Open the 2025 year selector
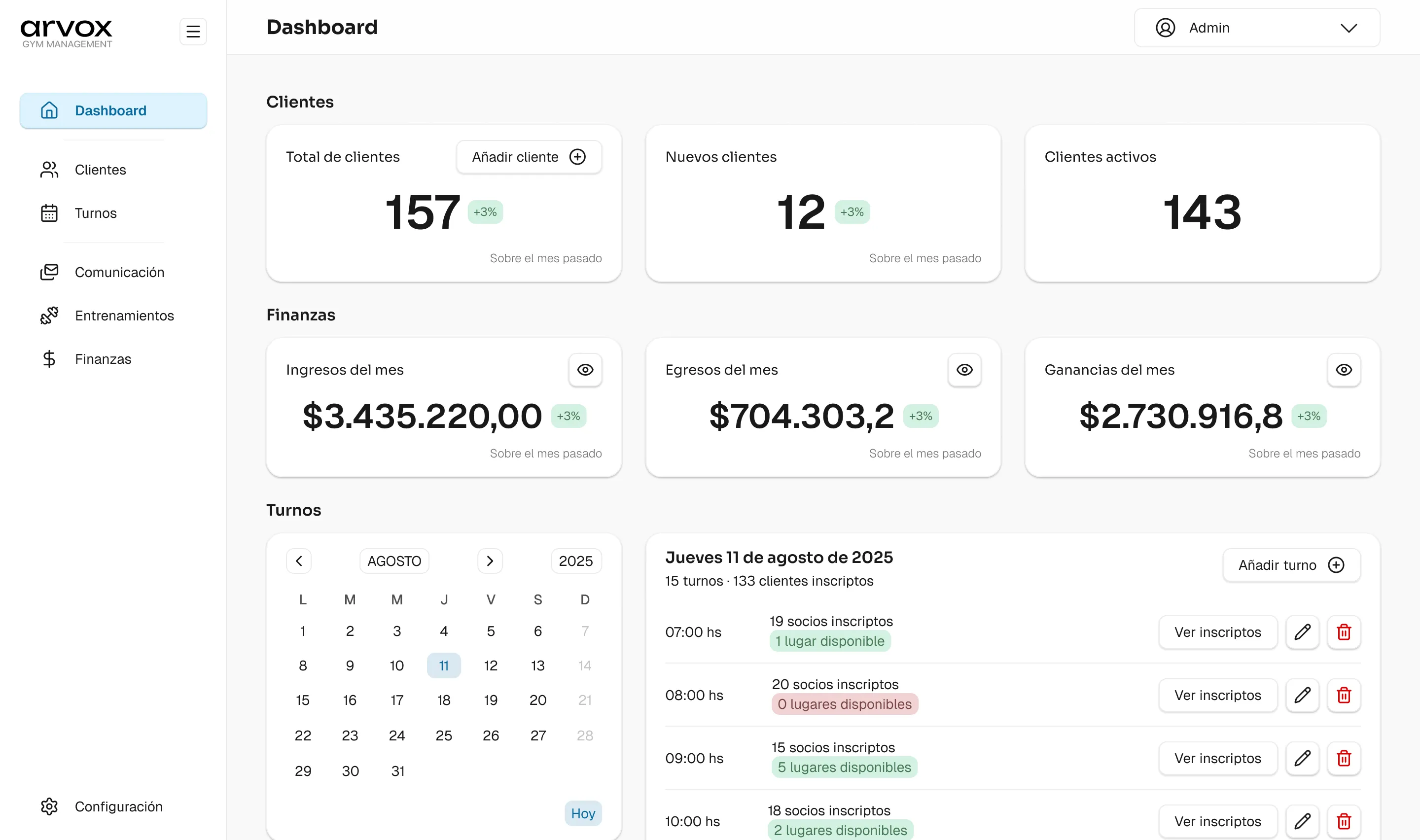The height and width of the screenshot is (840, 1420). click(576, 561)
